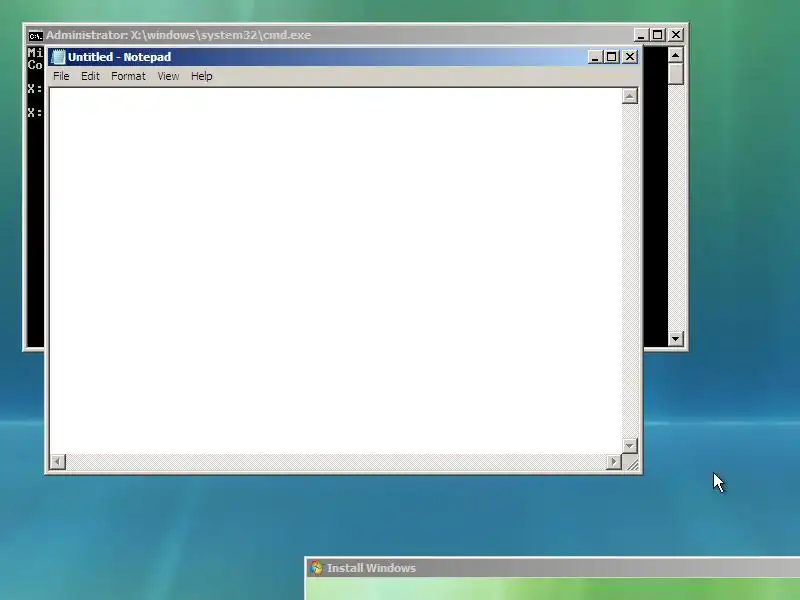The width and height of the screenshot is (800, 600).
Task: Open the Format menu in Notepad
Action: pos(129,76)
